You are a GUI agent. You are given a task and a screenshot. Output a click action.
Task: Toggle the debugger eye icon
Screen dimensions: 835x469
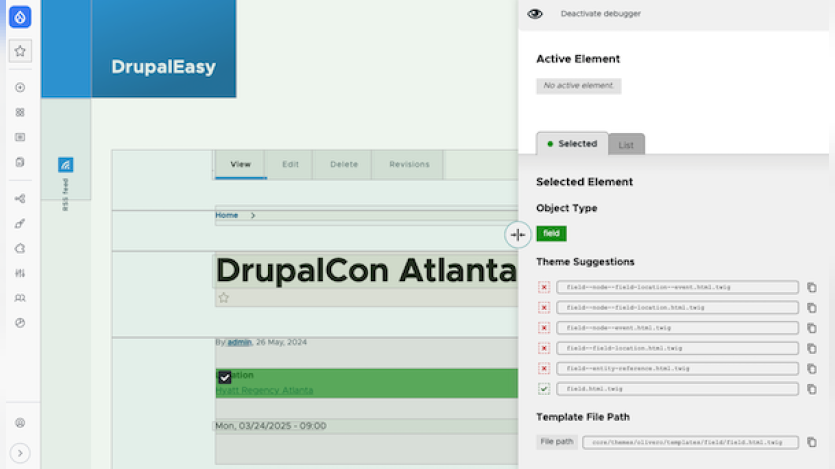pyautogui.click(x=535, y=14)
